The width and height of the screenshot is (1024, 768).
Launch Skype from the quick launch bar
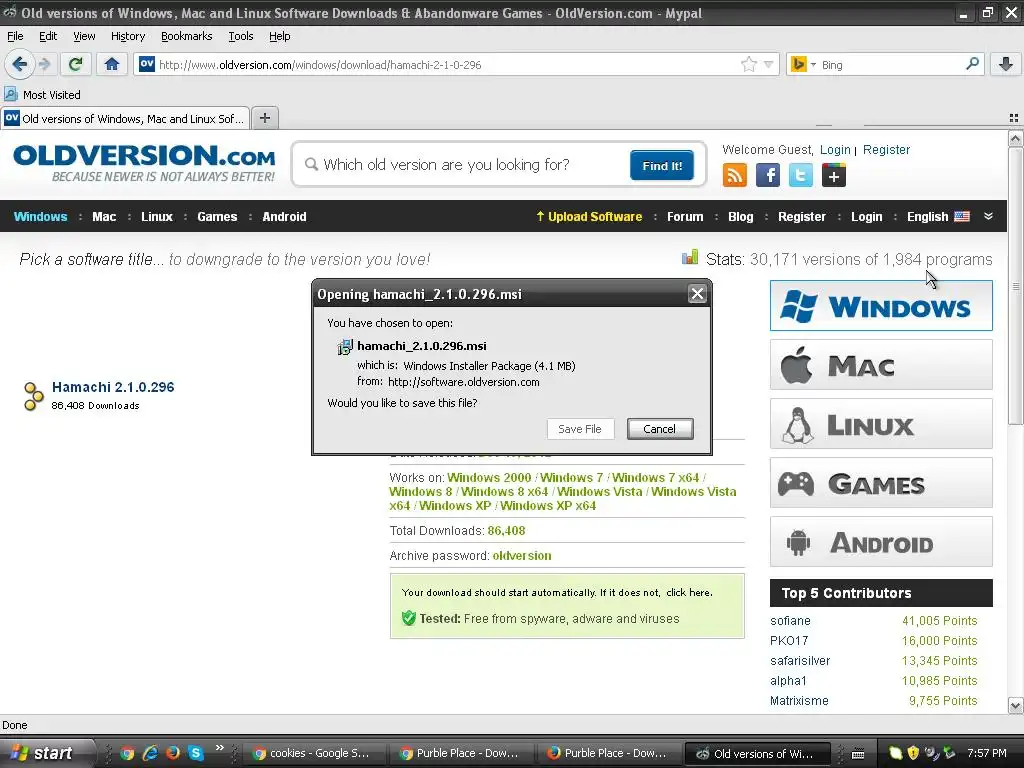(195, 753)
